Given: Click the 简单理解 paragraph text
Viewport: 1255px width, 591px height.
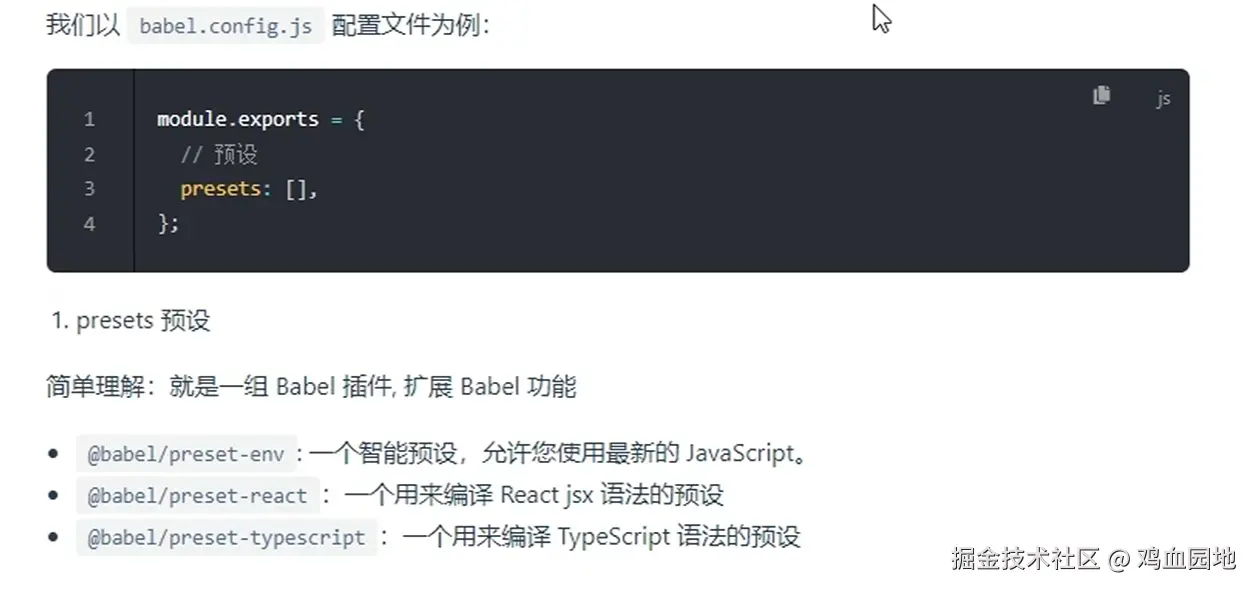Looking at the screenshot, I should pyautogui.click(x=311, y=387).
